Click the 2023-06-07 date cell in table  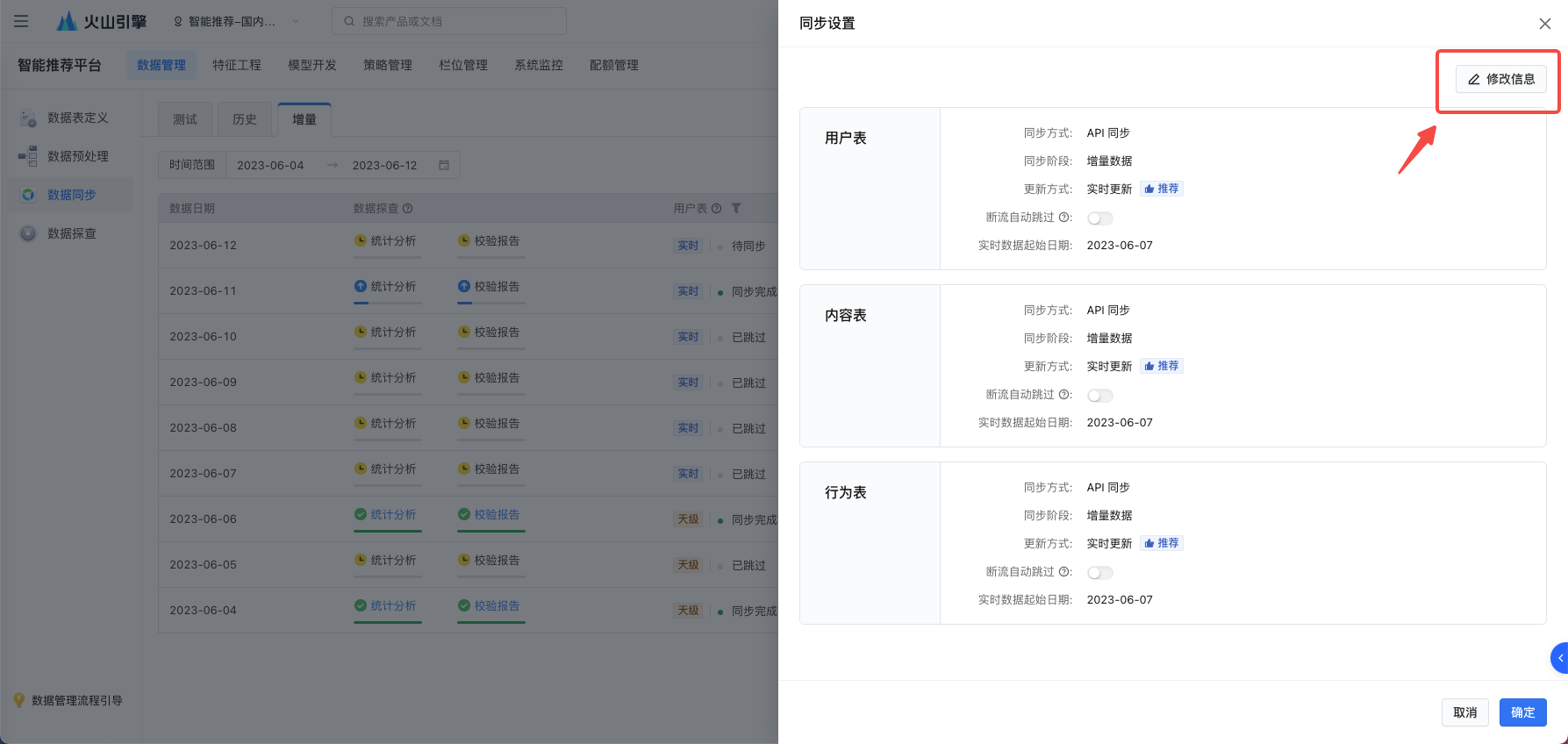click(204, 474)
